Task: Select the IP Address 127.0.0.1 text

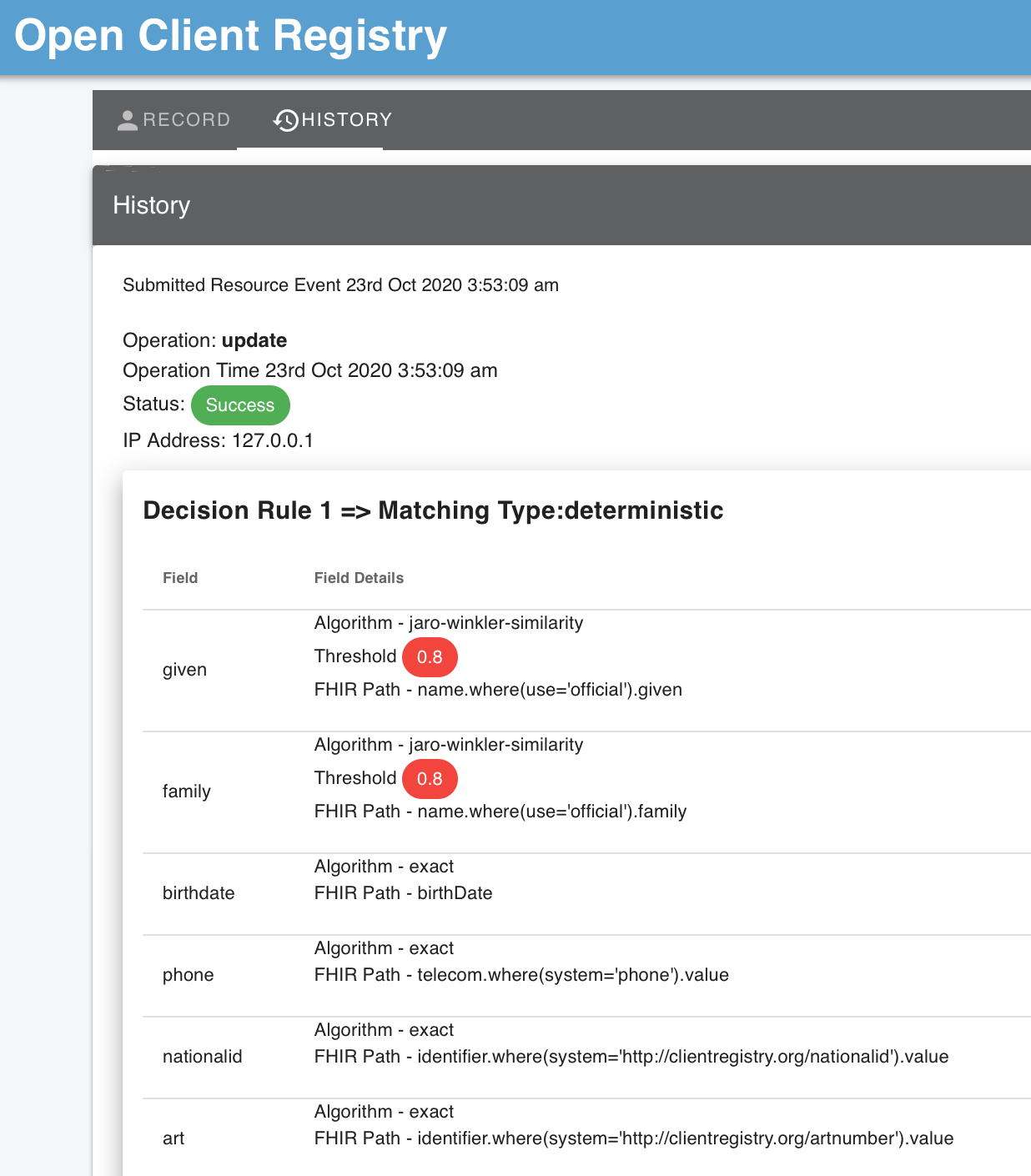Action: point(218,440)
